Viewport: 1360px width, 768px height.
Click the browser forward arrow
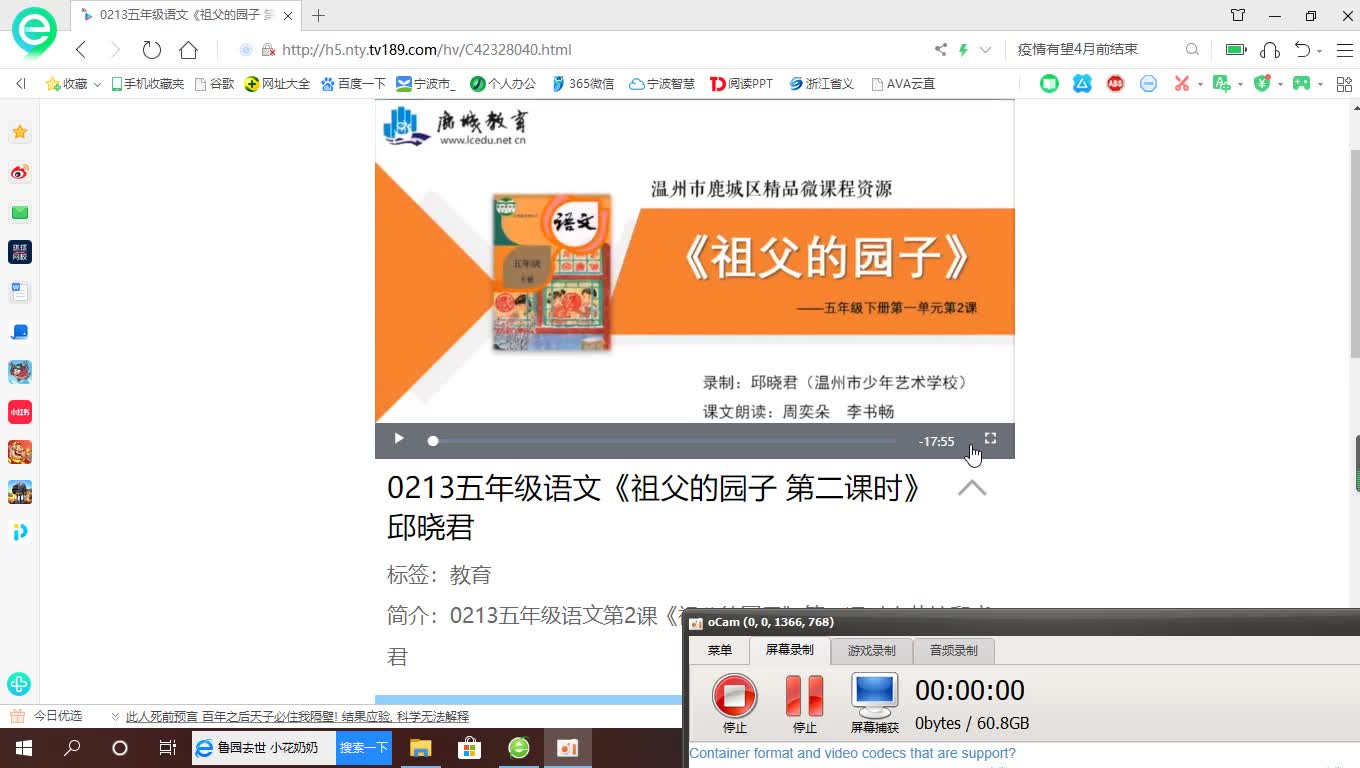tap(114, 50)
